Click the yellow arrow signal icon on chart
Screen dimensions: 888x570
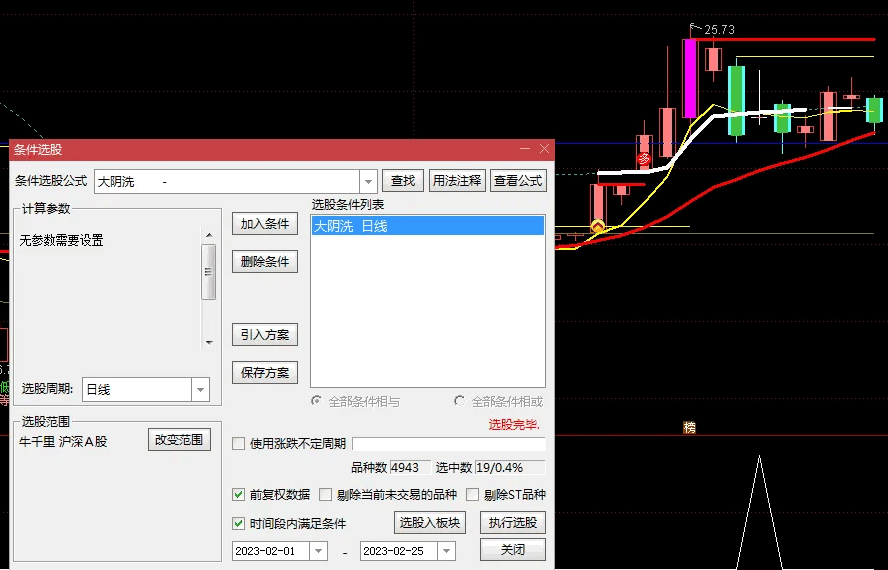click(x=597, y=227)
